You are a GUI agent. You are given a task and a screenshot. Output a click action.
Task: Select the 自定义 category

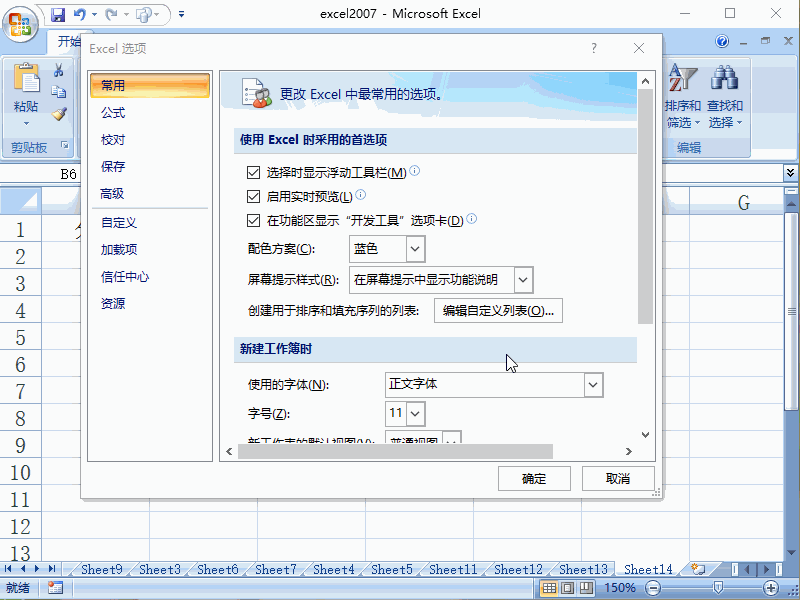[150, 222]
